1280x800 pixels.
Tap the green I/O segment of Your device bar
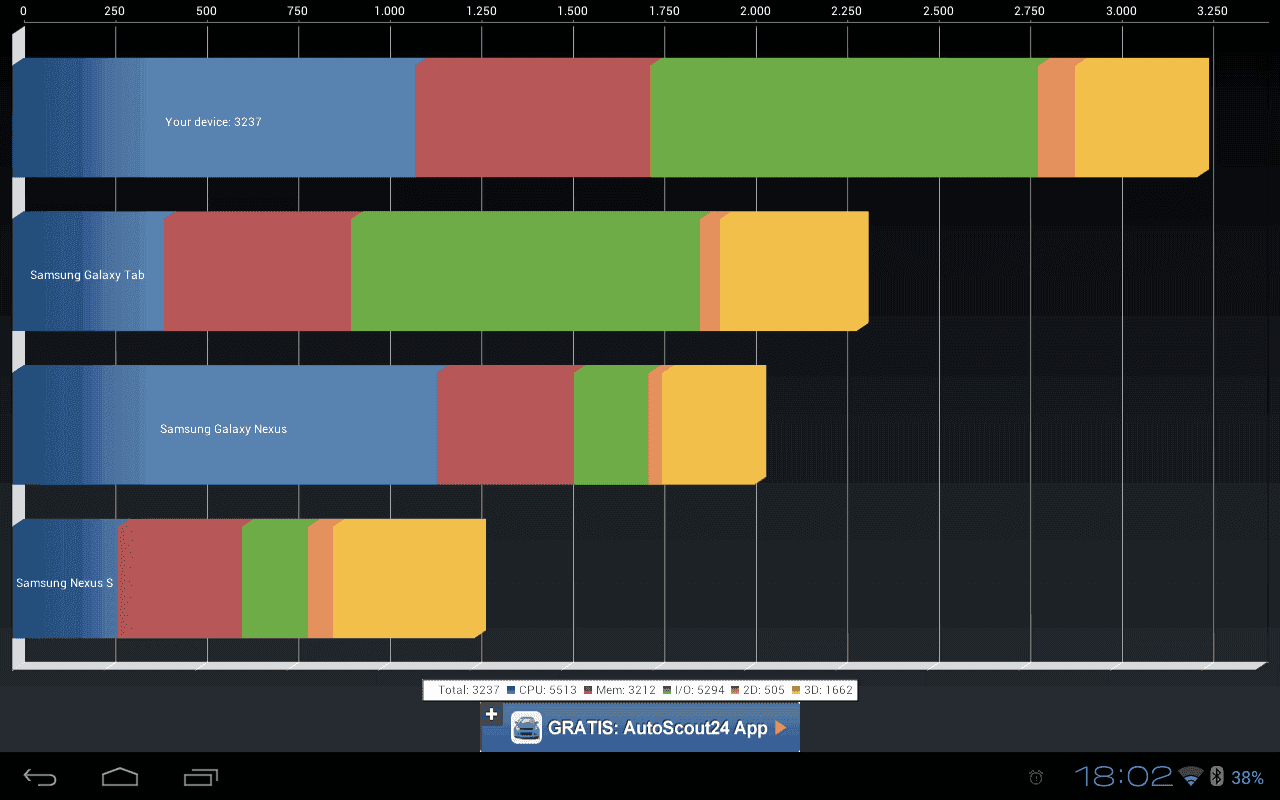(x=844, y=118)
